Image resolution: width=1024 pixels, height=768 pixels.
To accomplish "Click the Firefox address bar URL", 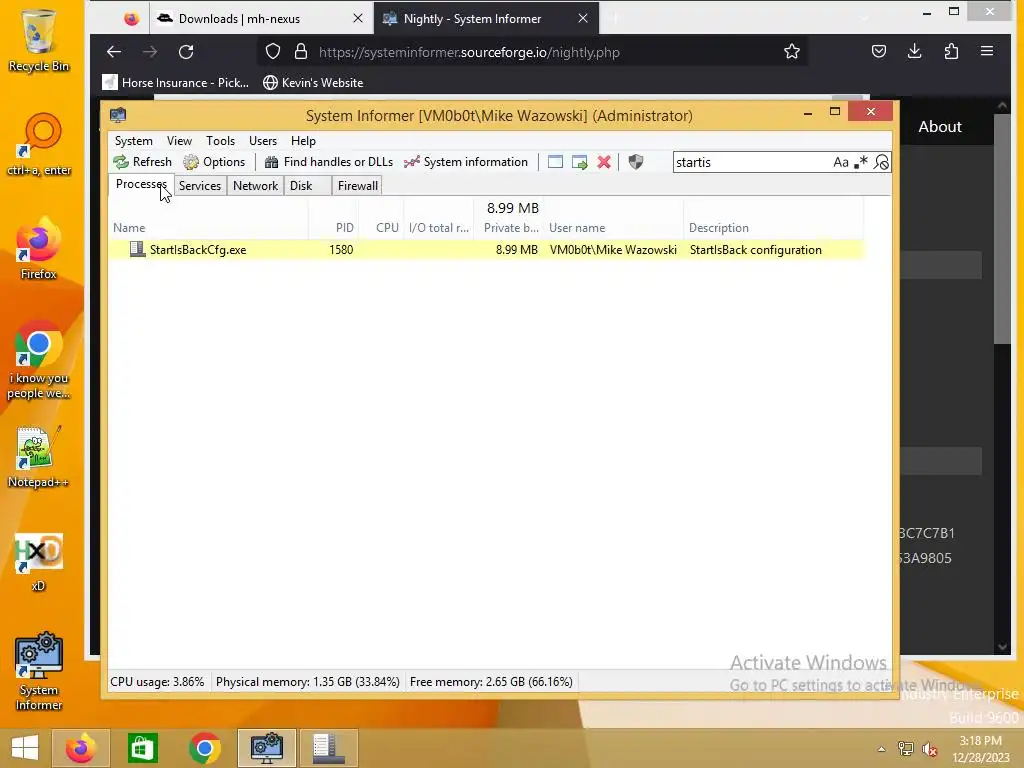I will (469, 52).
